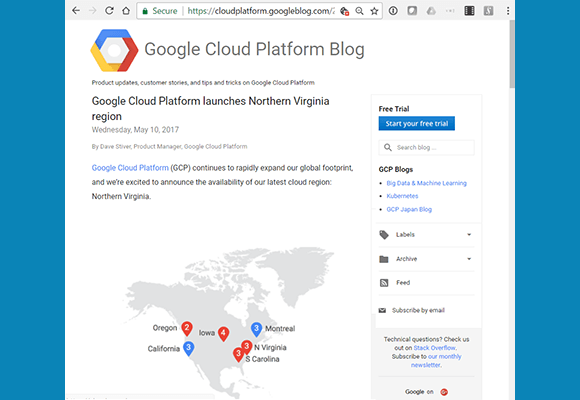Click the blocked cookies icon in address bar

click(344, 11)
